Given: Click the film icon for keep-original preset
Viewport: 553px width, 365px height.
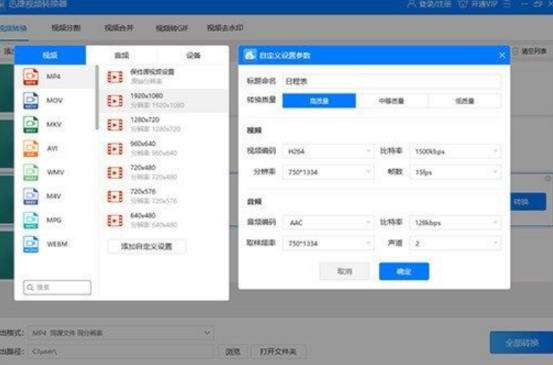Looking at the screenshot, I should [115, 77].
